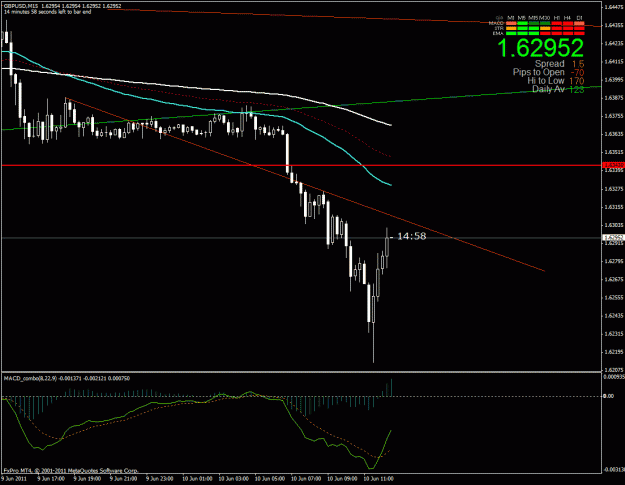Click the MACD signal cell under M5
Image resolution: width=625 pixels, height=485 pixels.
pyautogui.click(x=522, y=23)
